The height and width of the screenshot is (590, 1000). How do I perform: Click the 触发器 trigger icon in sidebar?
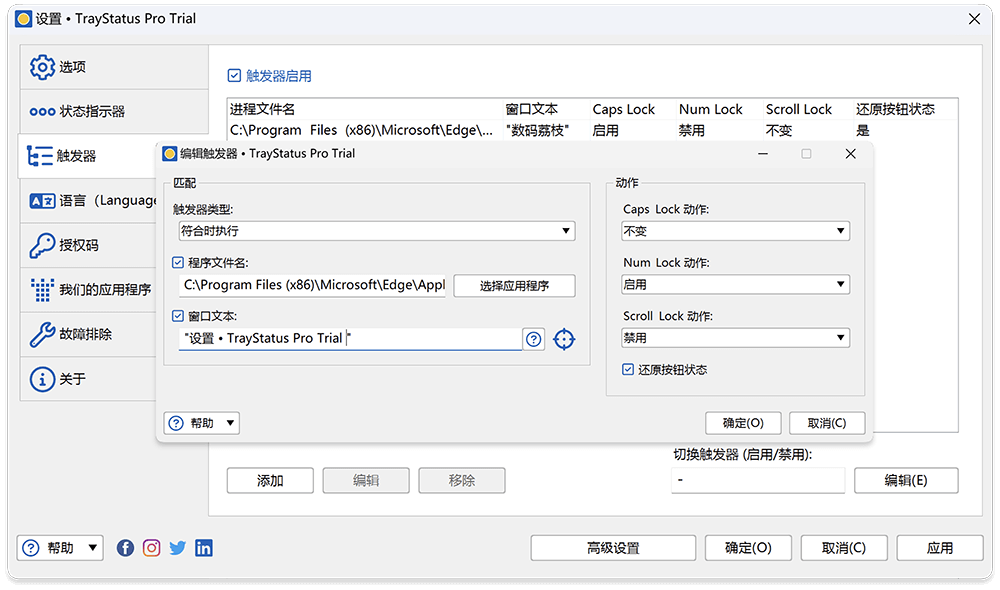40,155
